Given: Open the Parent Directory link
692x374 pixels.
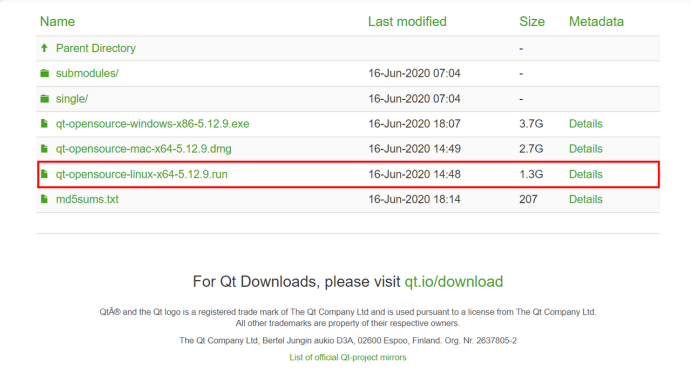Looking at the screenshot, I should [96, 48].
